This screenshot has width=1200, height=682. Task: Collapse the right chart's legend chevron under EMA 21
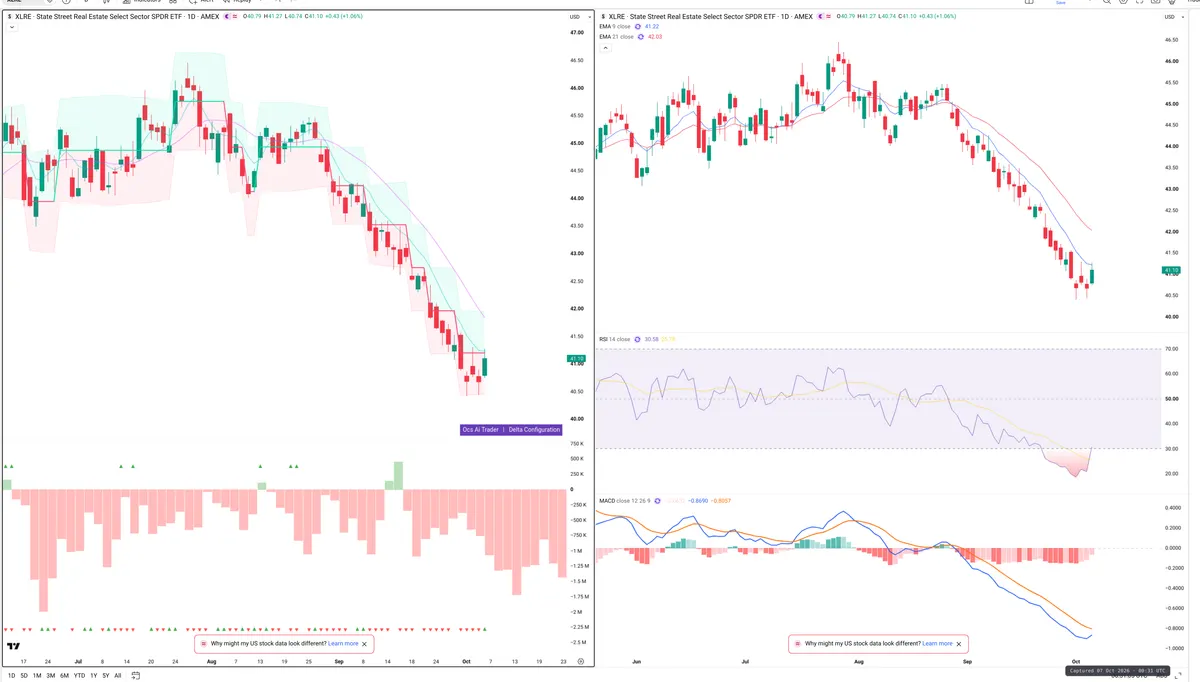point(605,48)
